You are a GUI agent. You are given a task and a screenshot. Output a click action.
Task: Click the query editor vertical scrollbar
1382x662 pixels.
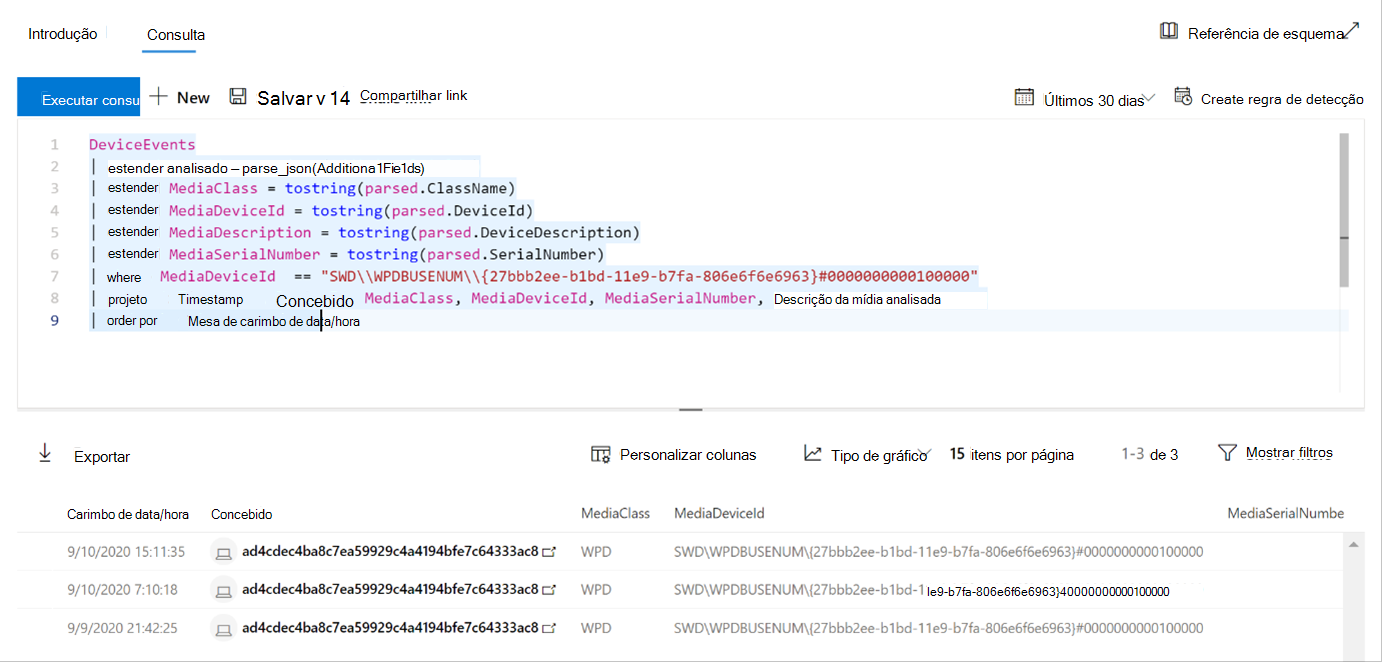1343,210
